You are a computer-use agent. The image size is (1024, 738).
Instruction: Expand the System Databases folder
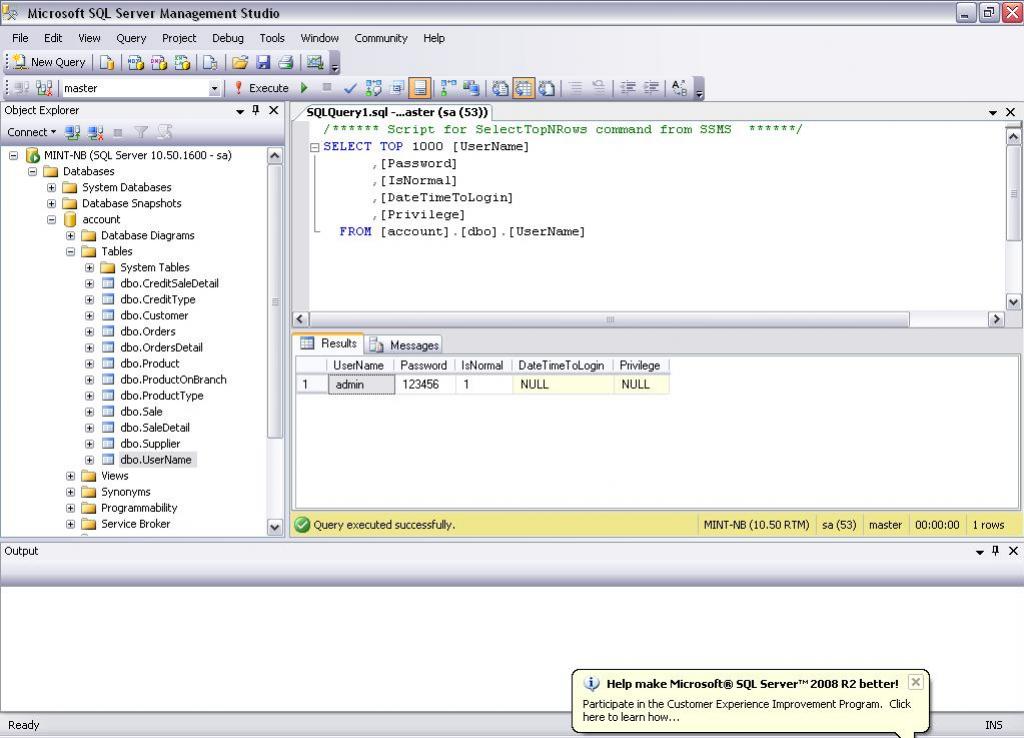[52, 187]
